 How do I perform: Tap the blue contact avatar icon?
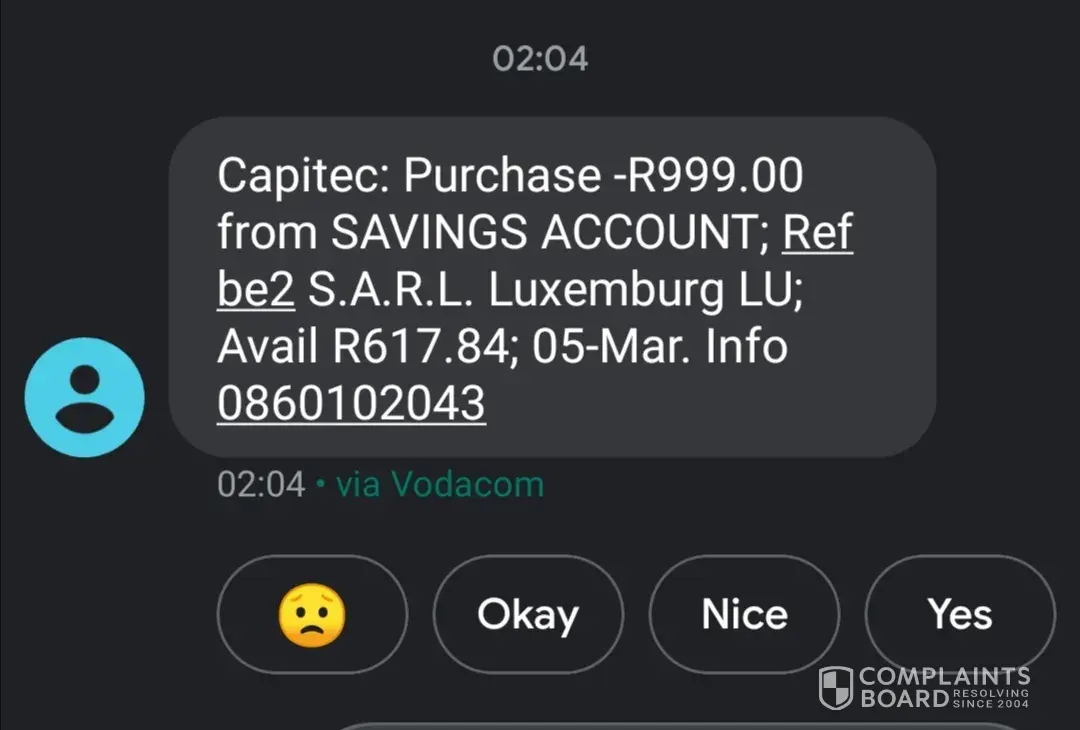click(84, 397)
